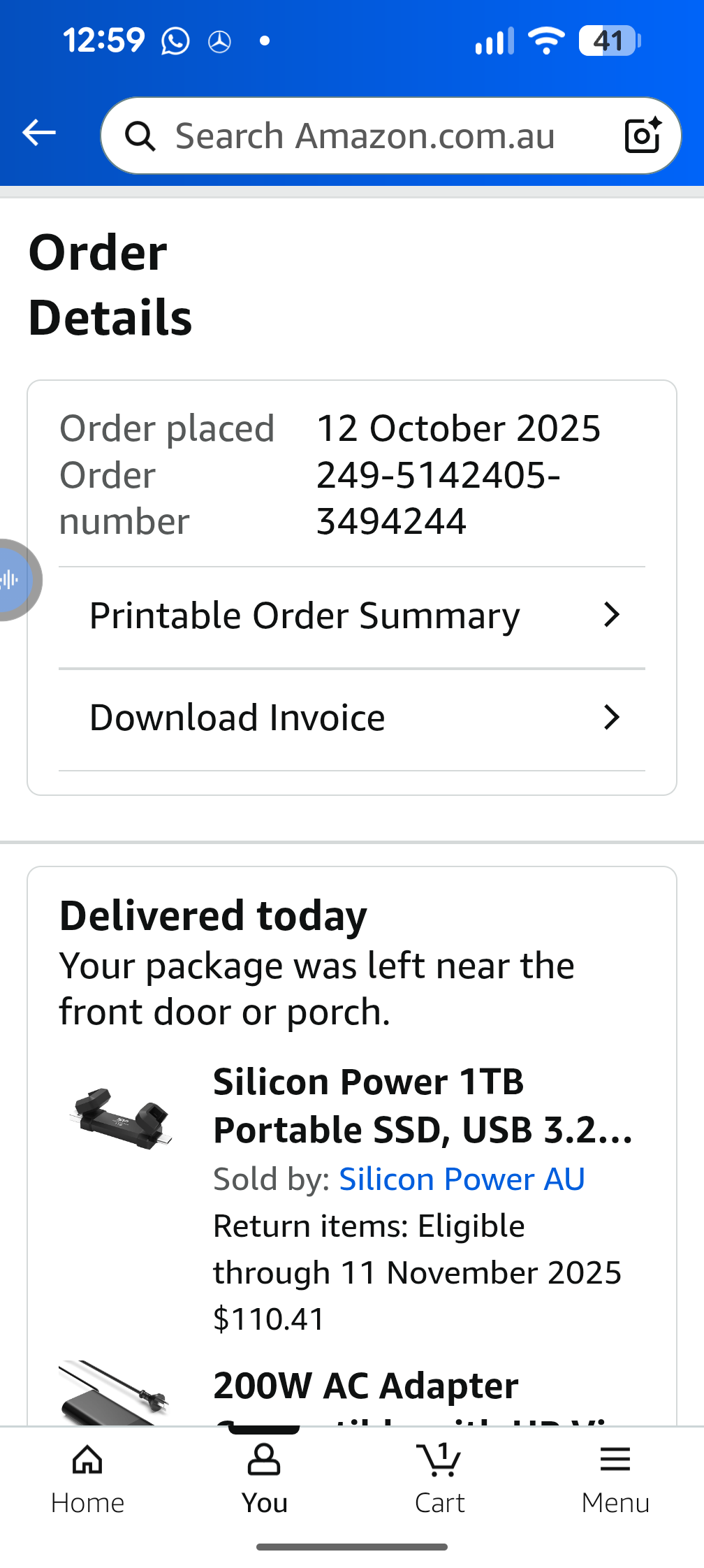
Task: Tap the magnifying glass search icon
Action: (x=140, y=136)
